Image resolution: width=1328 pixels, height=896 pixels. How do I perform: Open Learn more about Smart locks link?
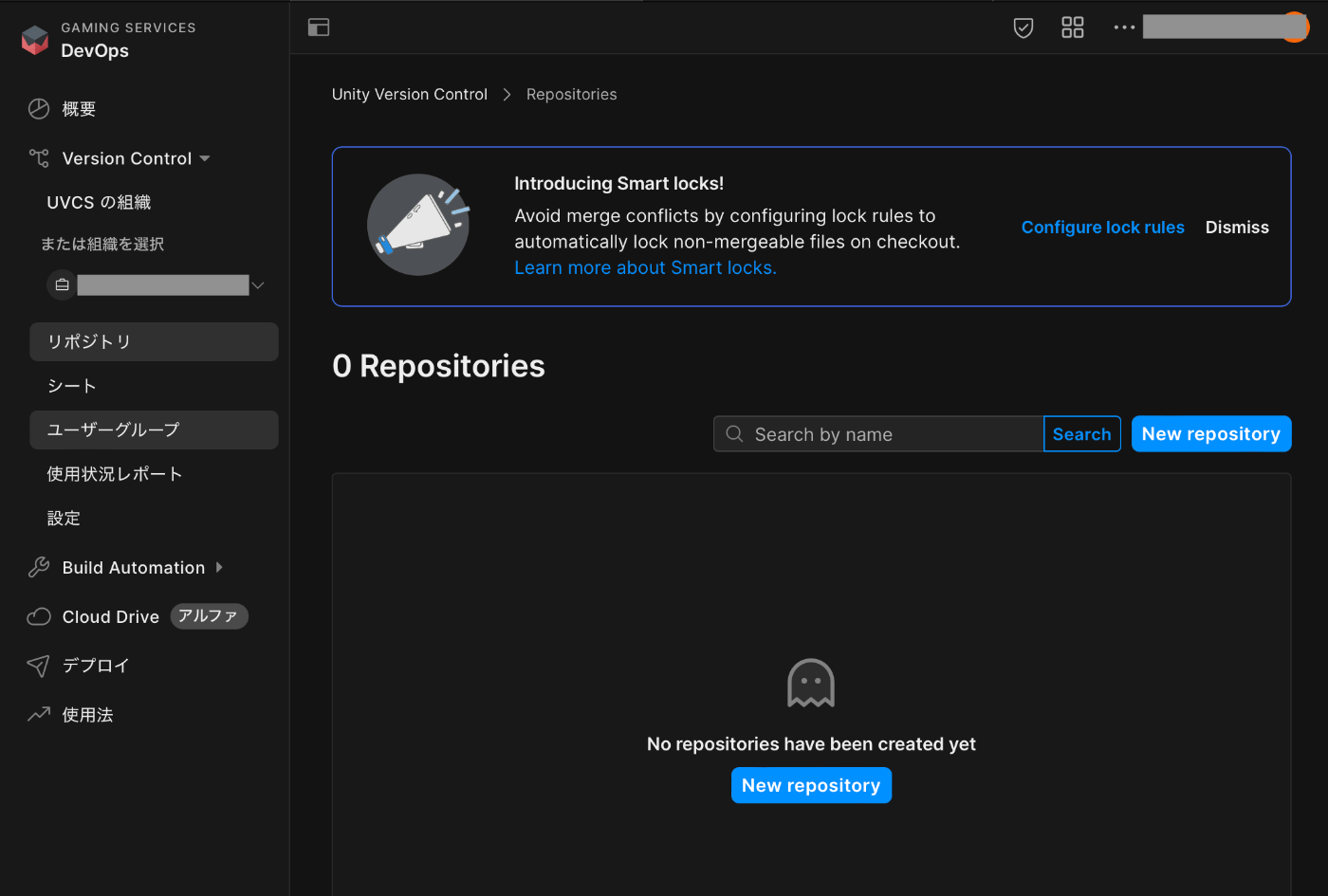[x=645, y=268]
